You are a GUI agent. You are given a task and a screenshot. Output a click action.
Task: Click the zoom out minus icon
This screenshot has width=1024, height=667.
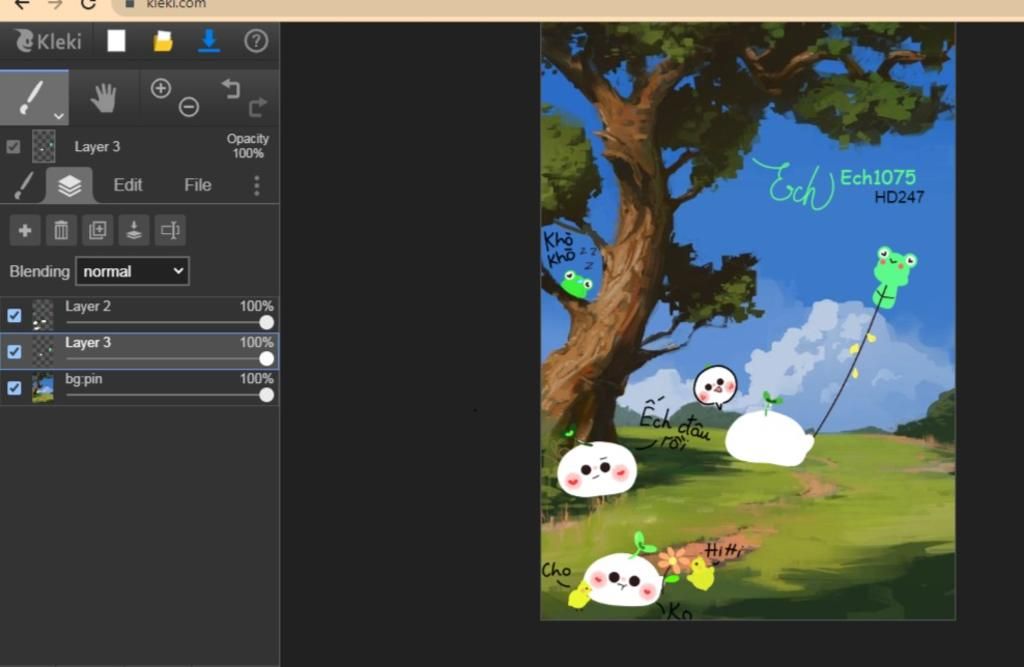[189, 107]
